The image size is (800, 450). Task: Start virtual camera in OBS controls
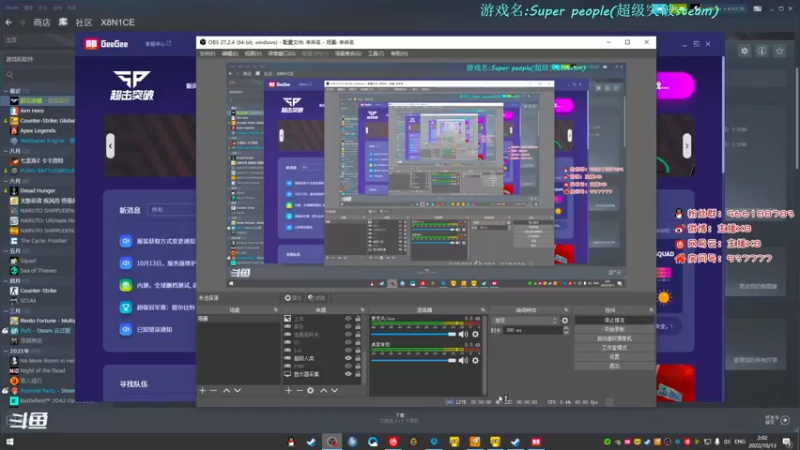pos(614,339)
